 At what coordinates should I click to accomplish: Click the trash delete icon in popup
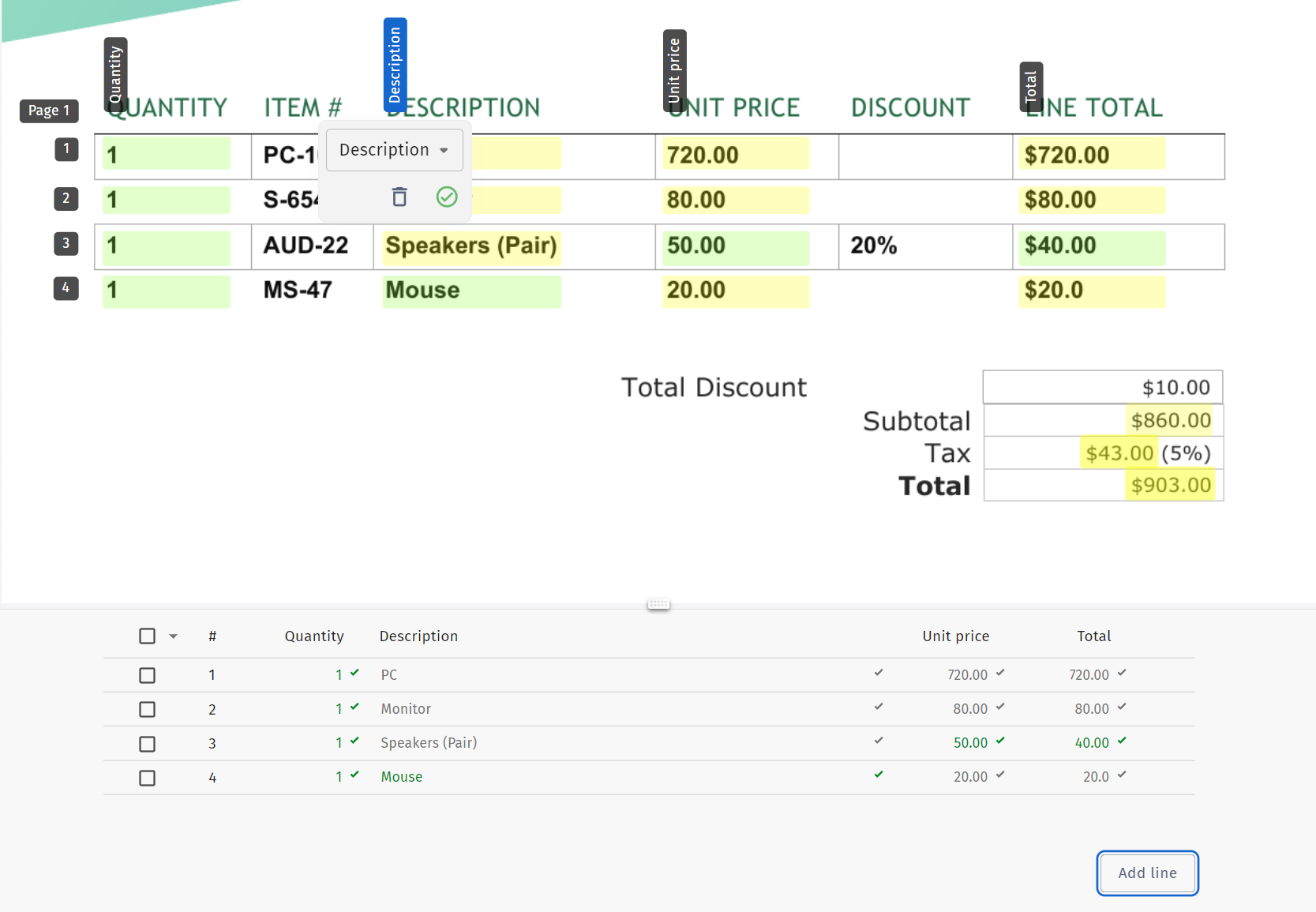point(399,197)
